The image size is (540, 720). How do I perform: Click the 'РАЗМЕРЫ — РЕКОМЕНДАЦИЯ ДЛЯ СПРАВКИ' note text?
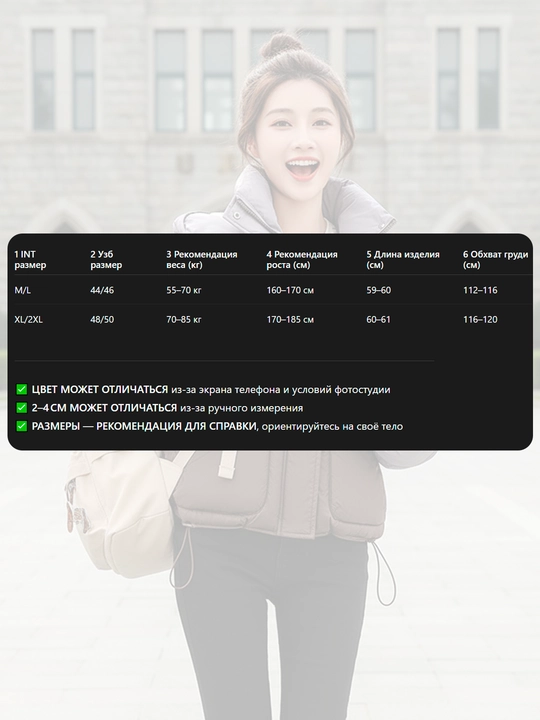click(144, 426)
